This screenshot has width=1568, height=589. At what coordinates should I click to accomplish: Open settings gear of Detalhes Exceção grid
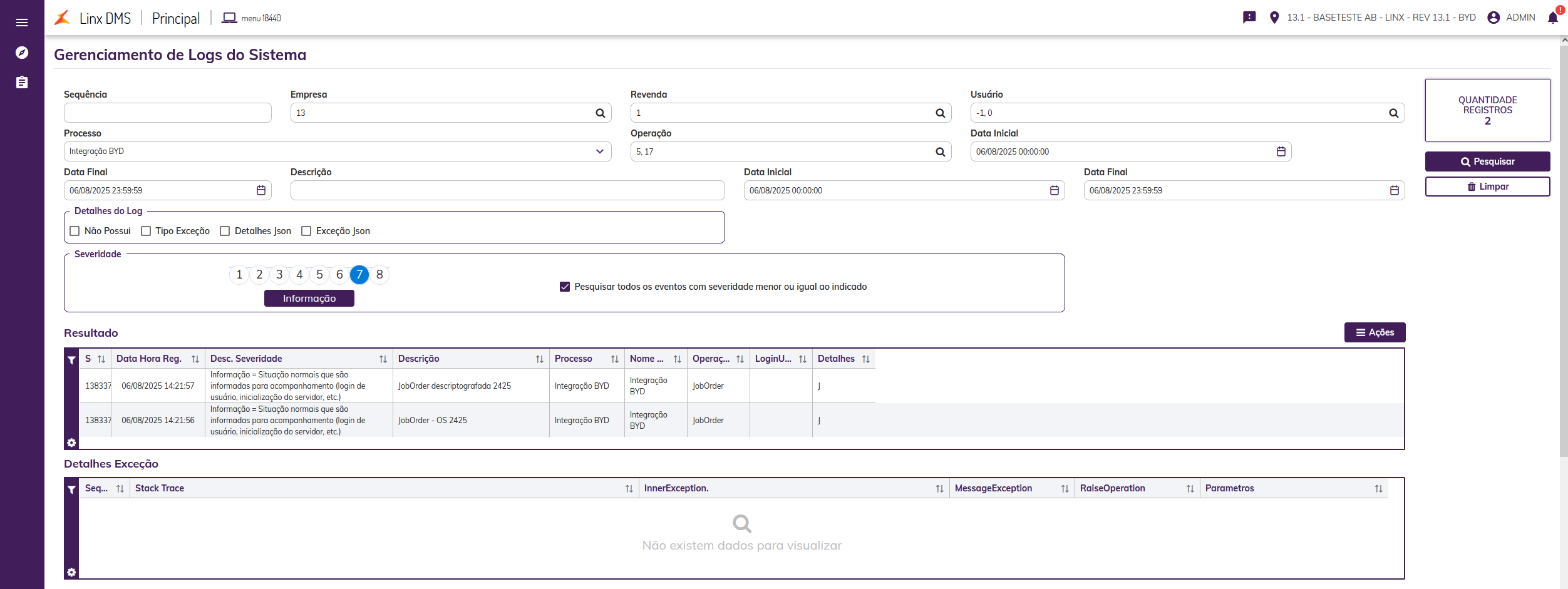(x=71, y=572)
